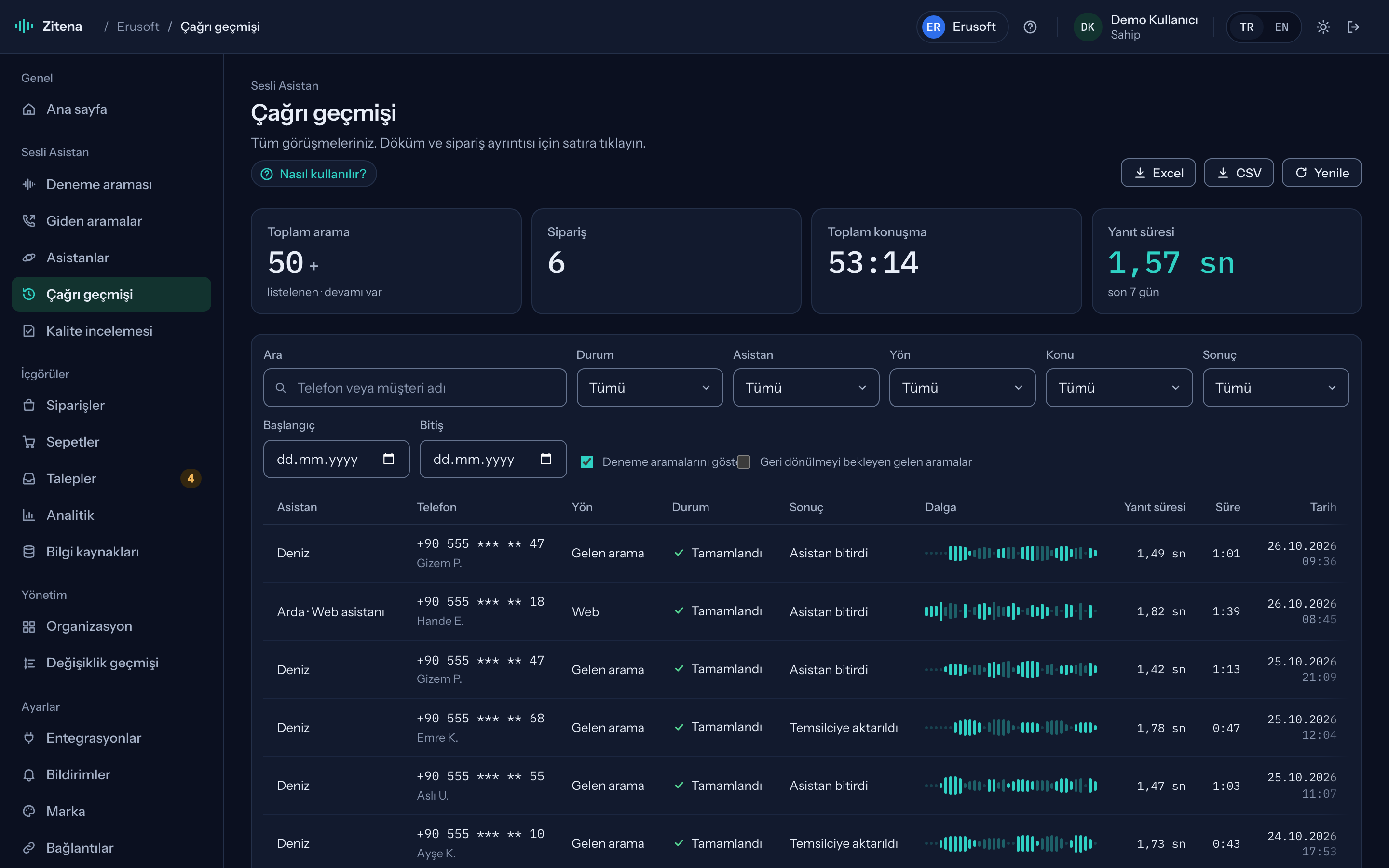Switch language to EN

coord(1281,27)
